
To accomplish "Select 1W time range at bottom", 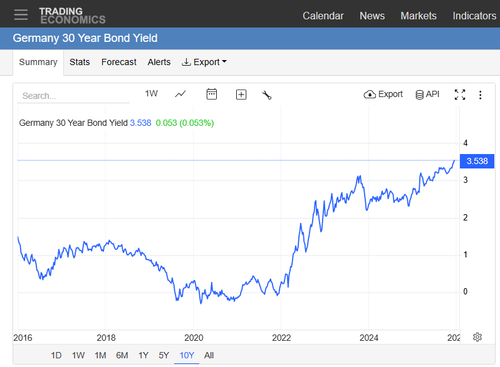I will tap(78, 355).
